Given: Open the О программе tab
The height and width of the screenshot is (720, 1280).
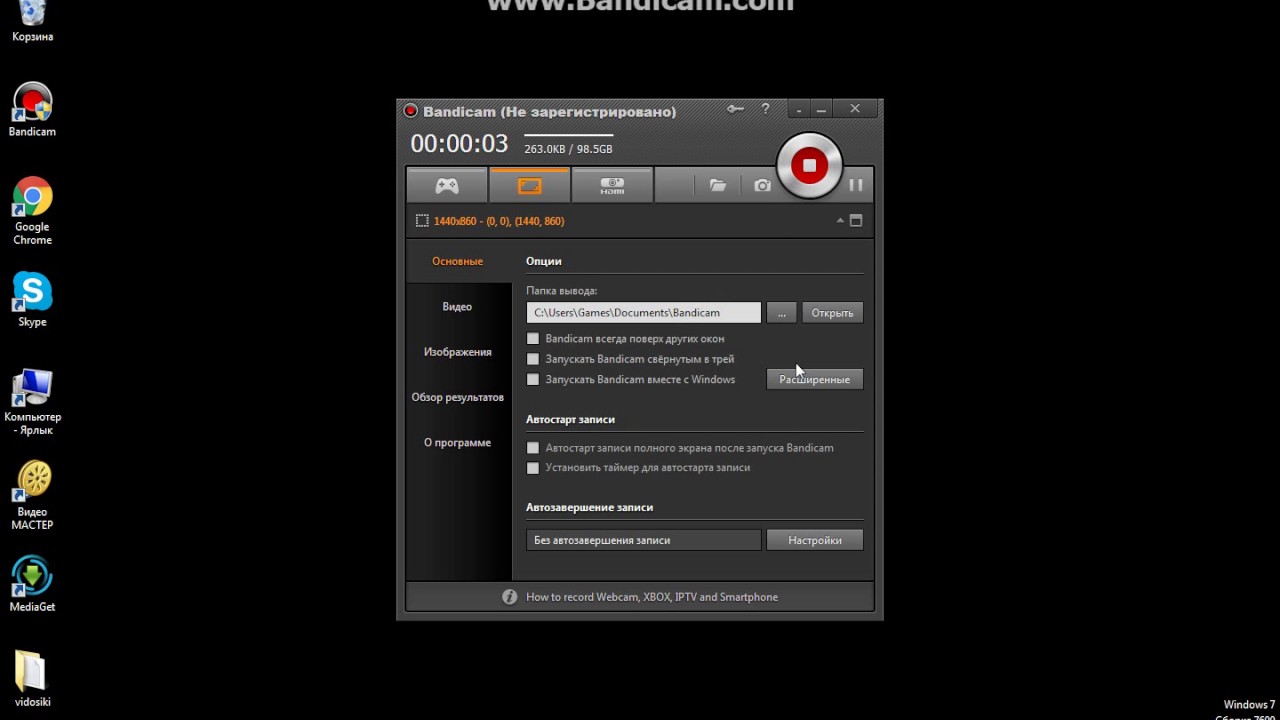Looking at the screenshot, I should (x=457, y=442).
